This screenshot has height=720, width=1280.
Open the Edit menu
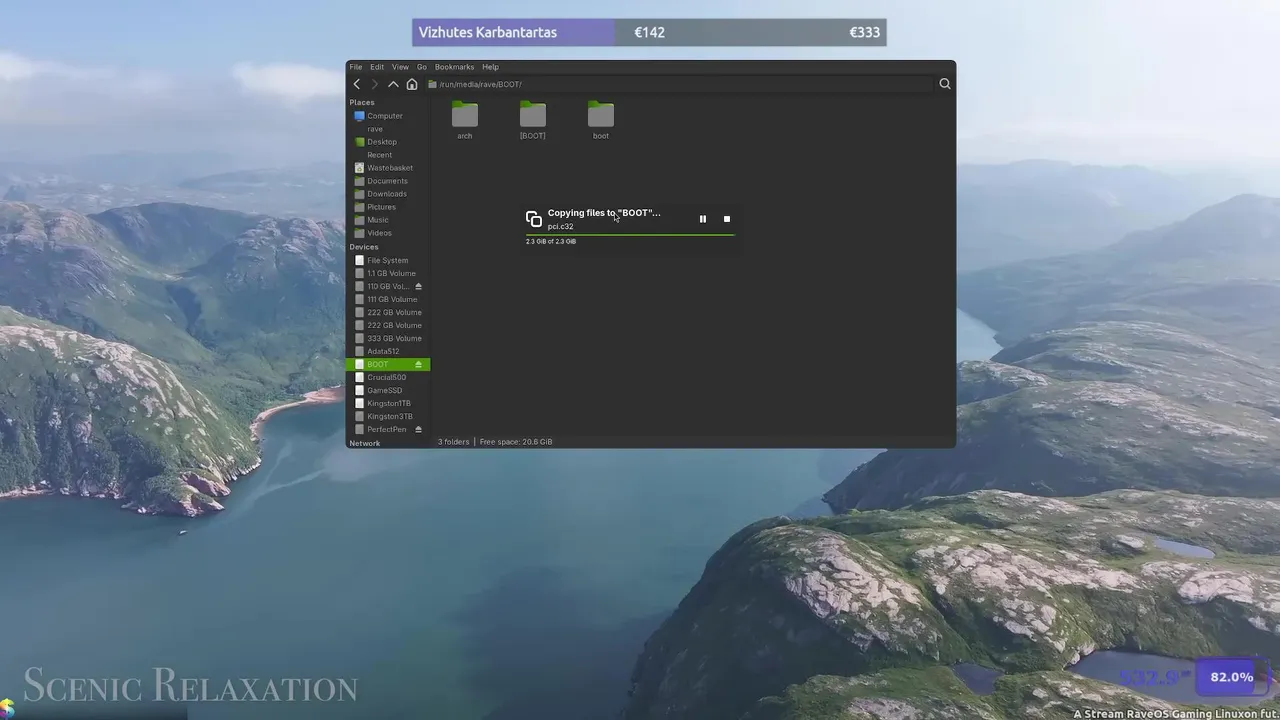pyautogui.click(x=377, y=67)
